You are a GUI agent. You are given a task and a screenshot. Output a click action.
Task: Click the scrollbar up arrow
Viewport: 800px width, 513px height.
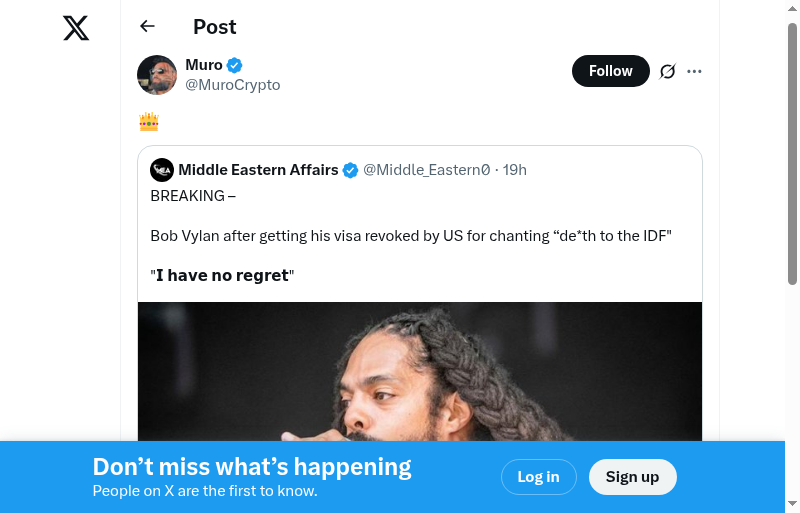click(792, 9)
